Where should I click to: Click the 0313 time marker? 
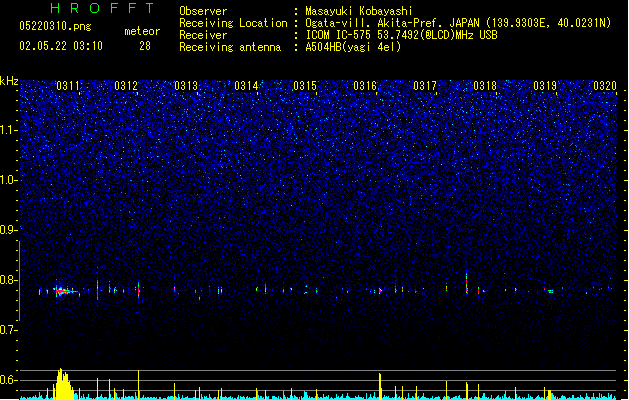pyautogui.click(x=186, y=85)
